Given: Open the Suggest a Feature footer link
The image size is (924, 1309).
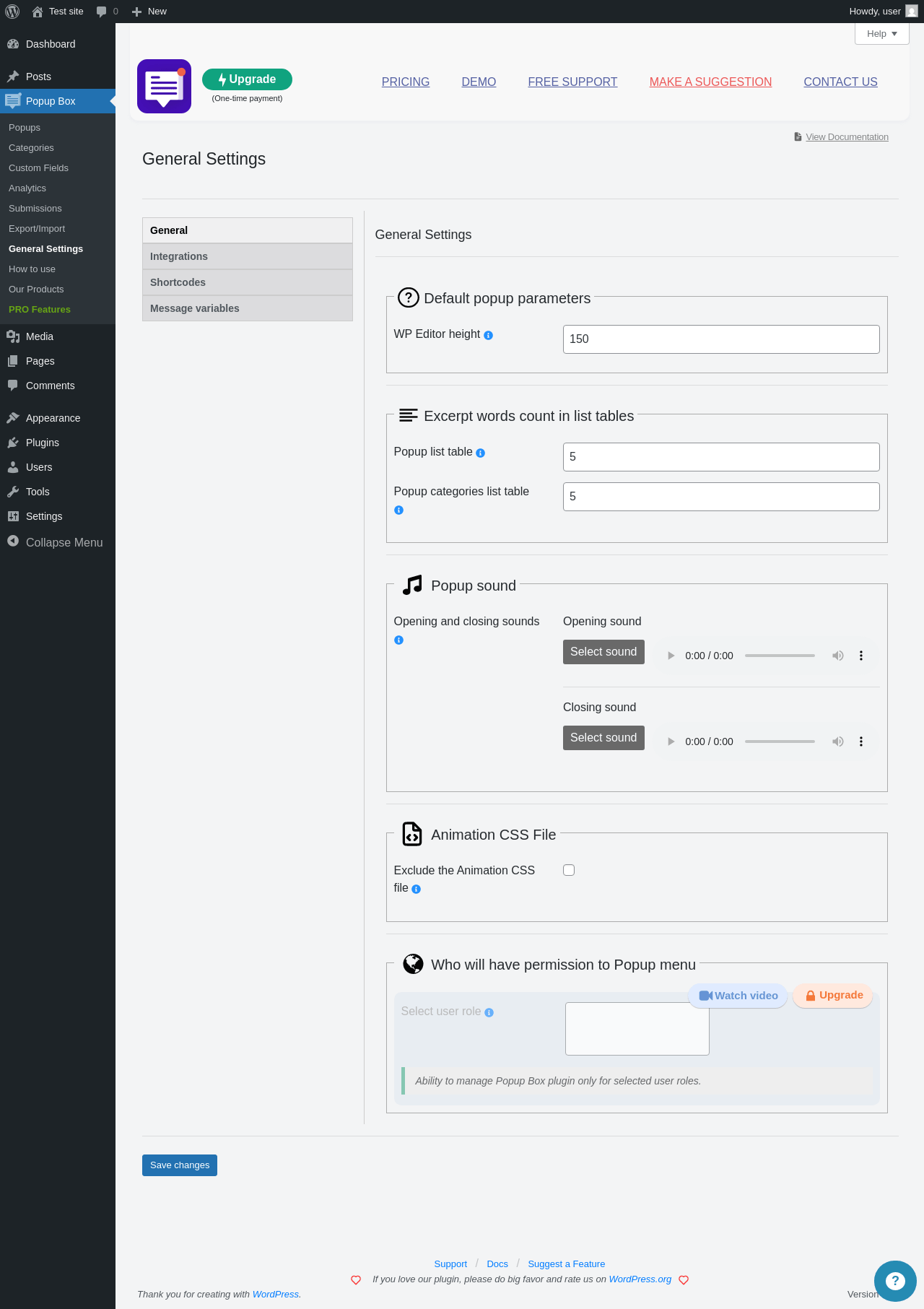Looking at the screenshot, I should (x=566, y=1264).
